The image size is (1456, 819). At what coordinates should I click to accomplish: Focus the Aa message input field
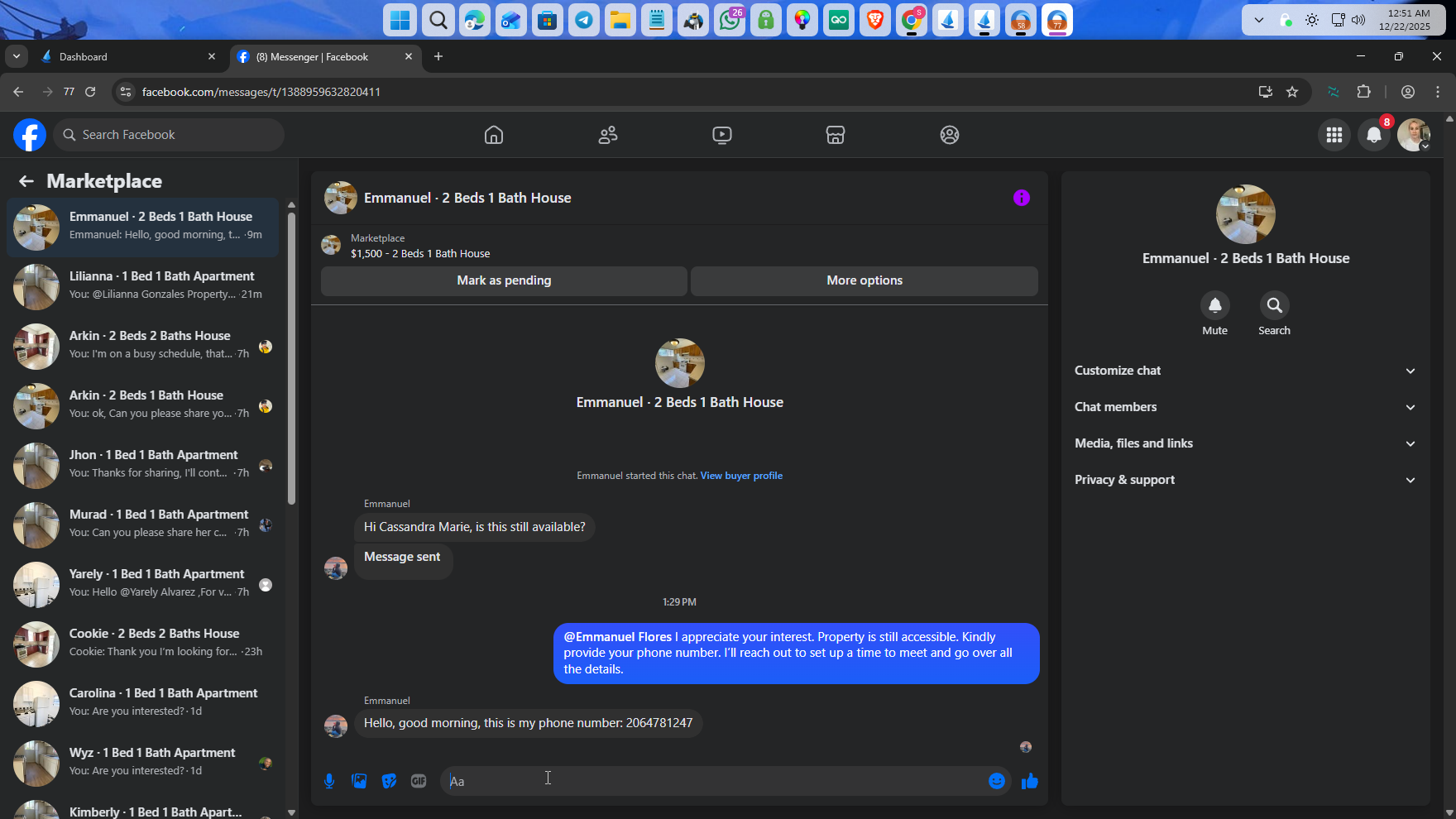(x=713, y=781)
